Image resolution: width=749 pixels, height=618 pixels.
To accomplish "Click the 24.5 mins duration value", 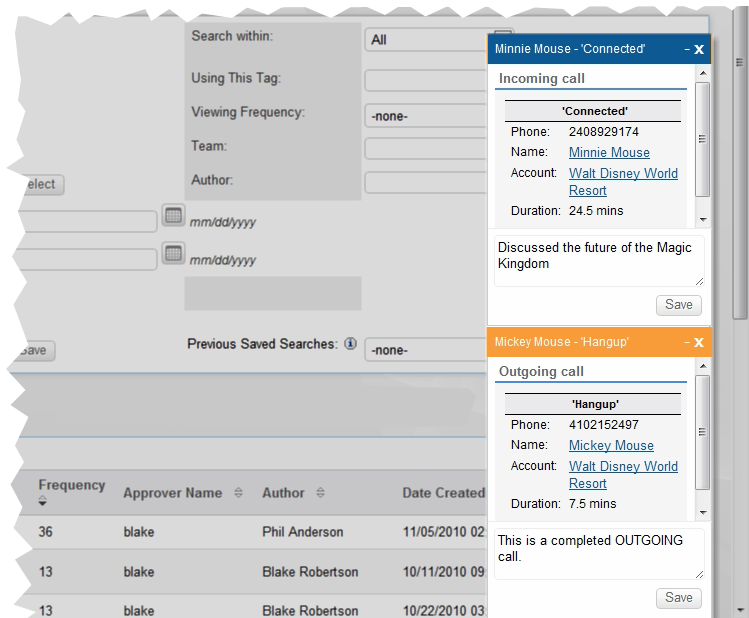I will point(596,211).
